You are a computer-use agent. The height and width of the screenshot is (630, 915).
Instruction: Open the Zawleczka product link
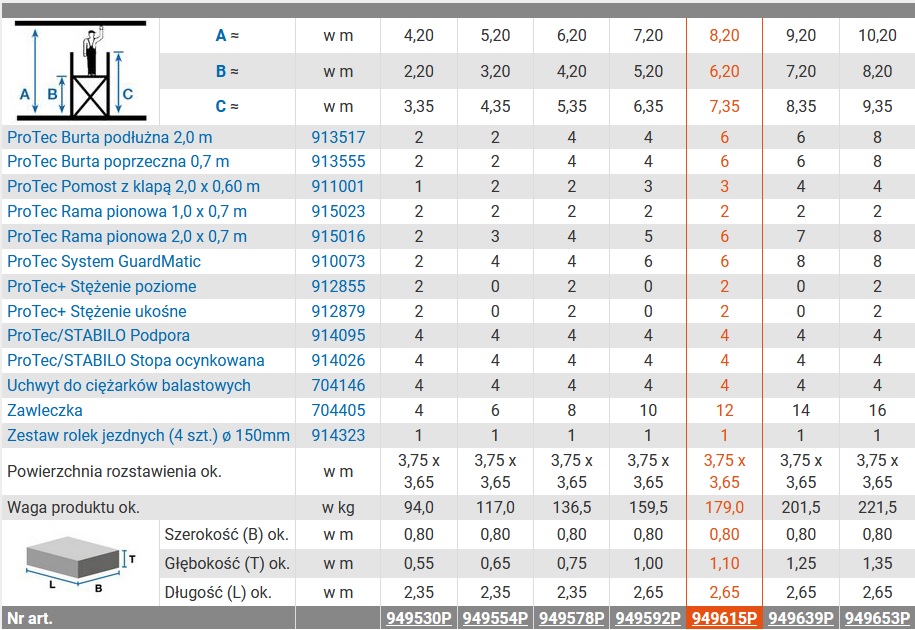pos(44,411)
